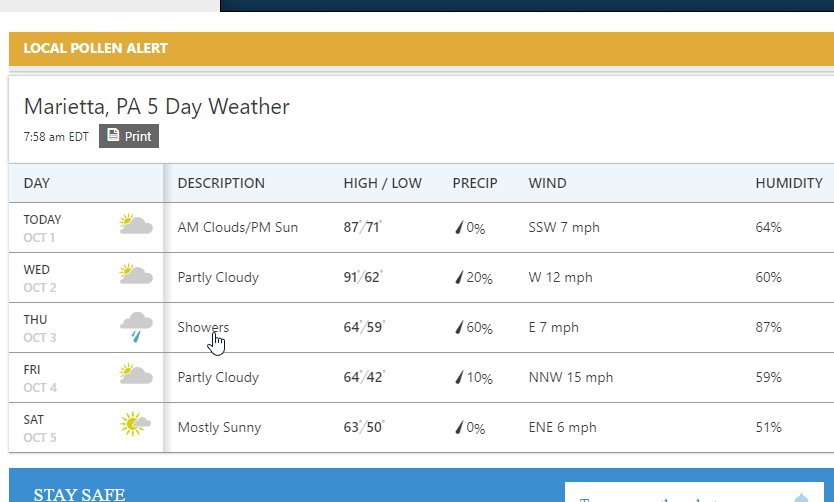The height and width of the screenshot is (502, 834).
Task: Select the TODAY Oct 1 row
Action: click(421, 228)
